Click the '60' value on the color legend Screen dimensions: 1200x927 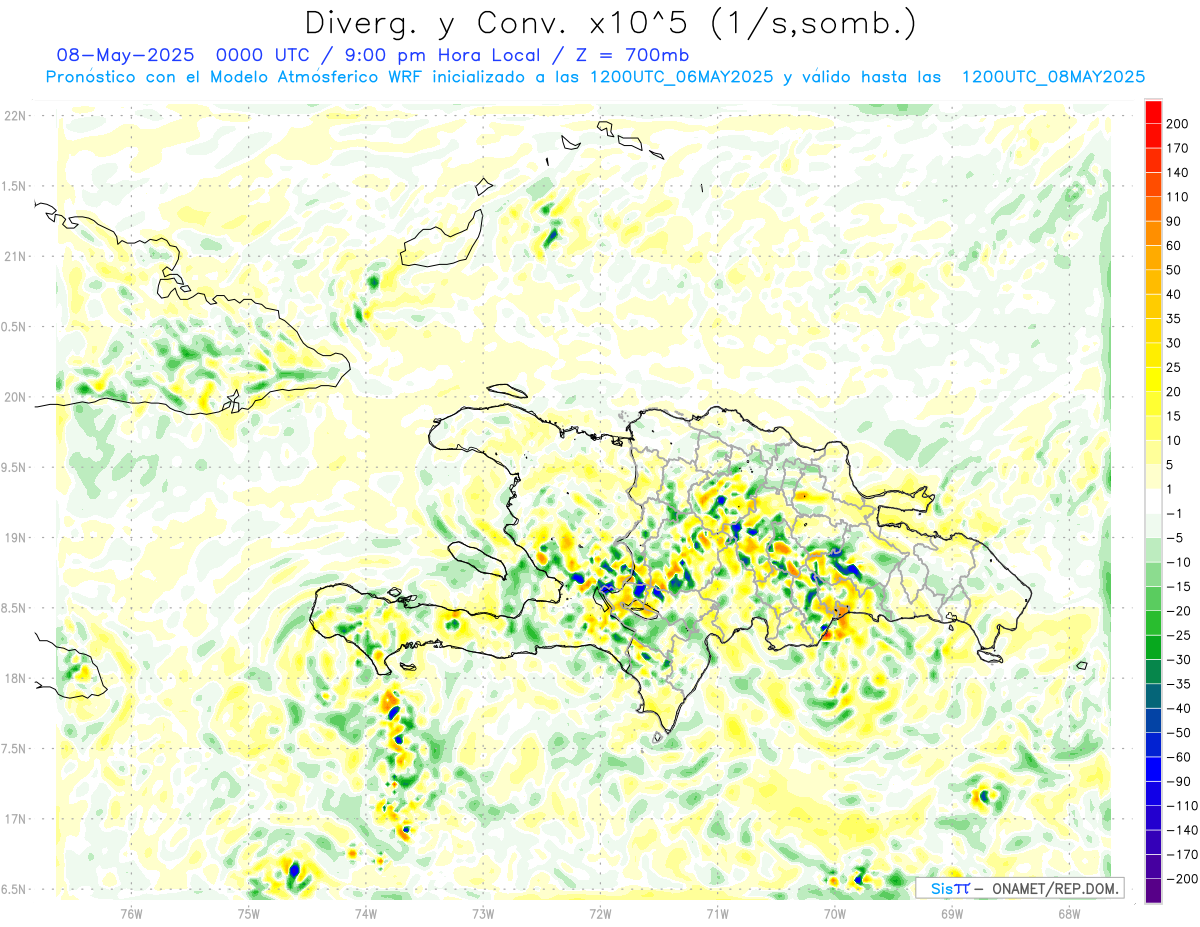1175,246
